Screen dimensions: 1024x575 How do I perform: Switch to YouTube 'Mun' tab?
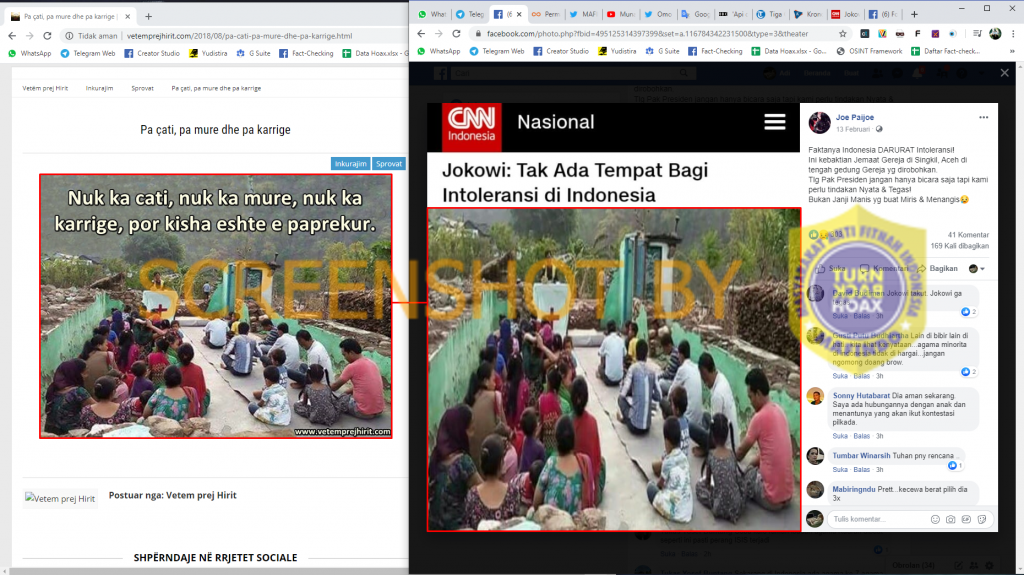point(620,14)
